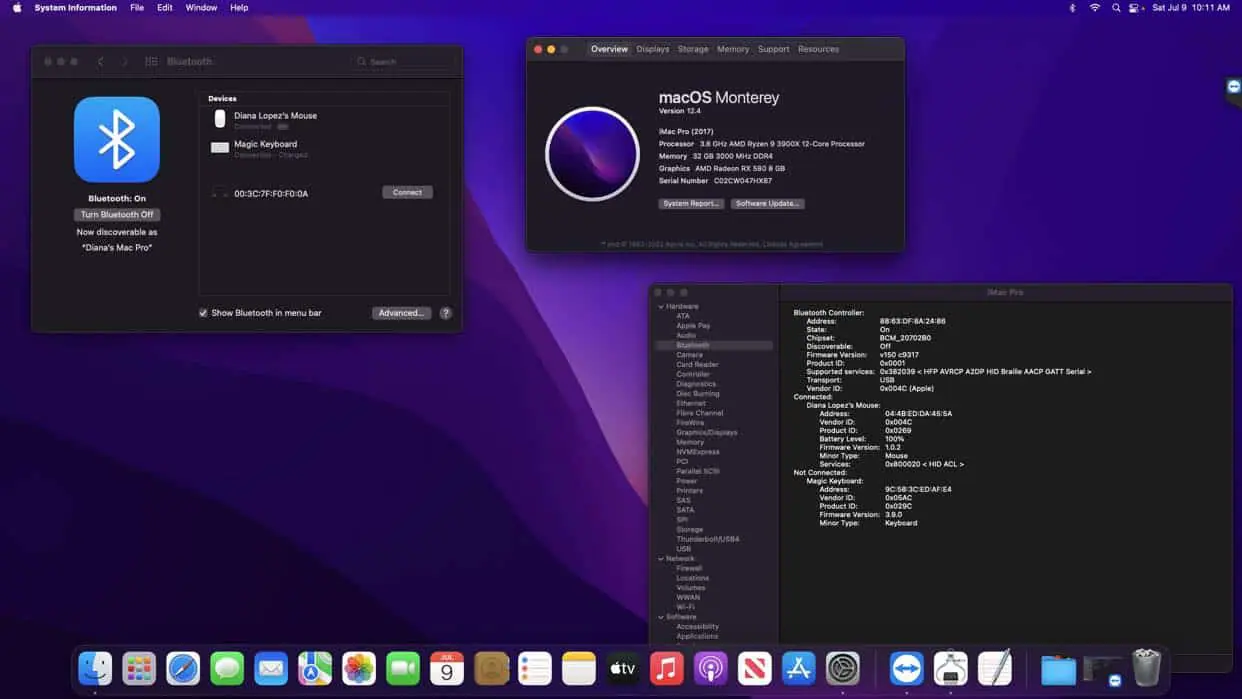Switch to the Displays tab

[x=653, y=49]
